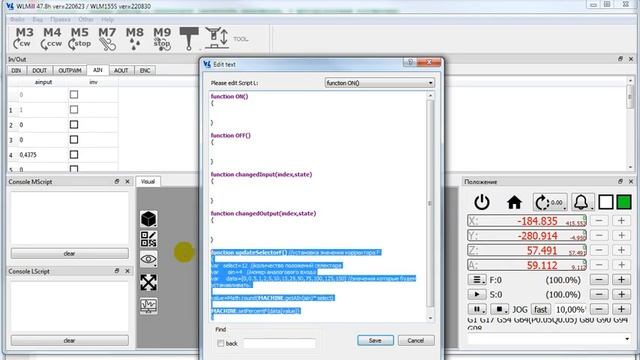Cancel the Edit text dialog
This screenshot has height=360, width=640.
[x=416, y=340]
